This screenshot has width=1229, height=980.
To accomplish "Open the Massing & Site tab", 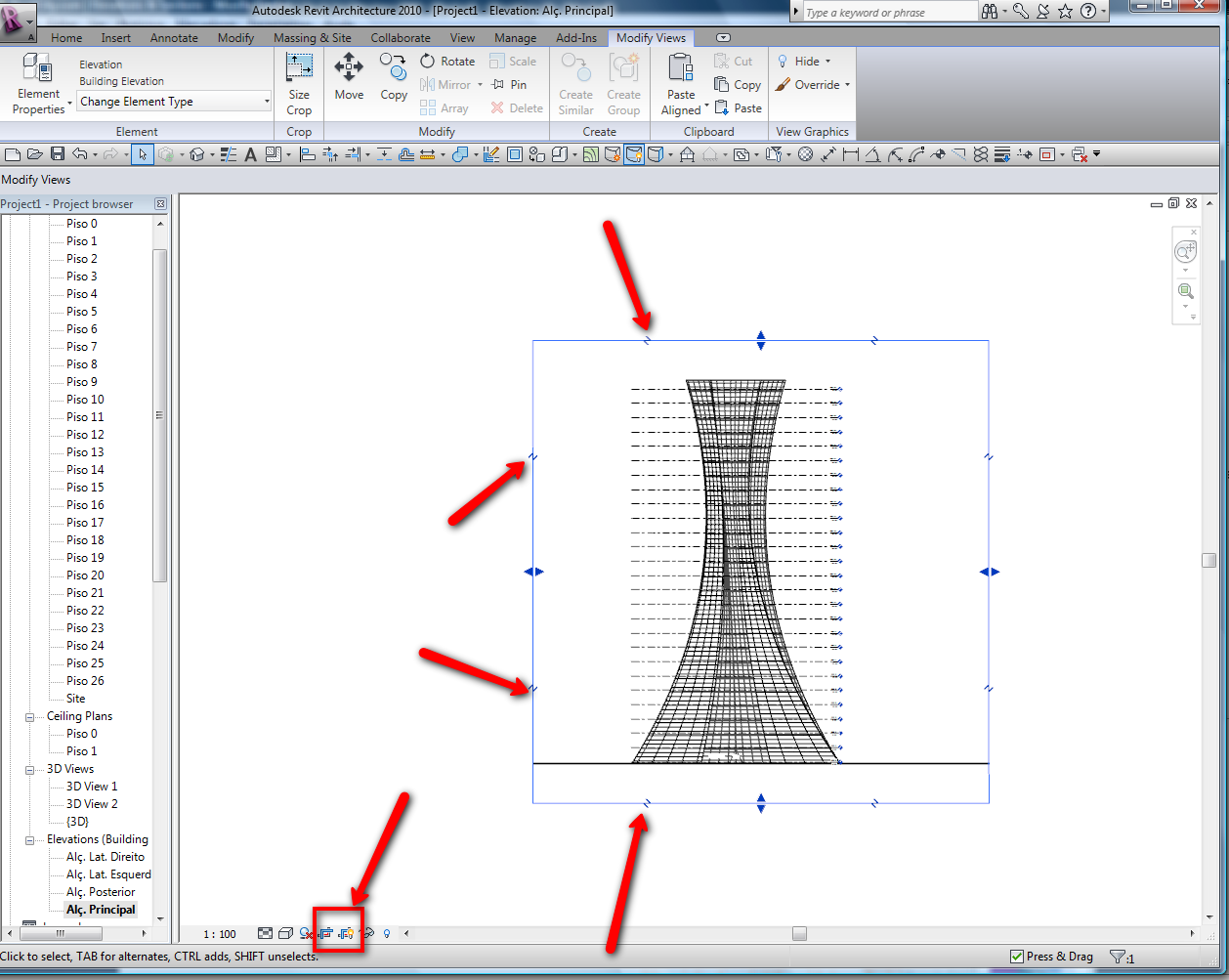I will (312, 38).
